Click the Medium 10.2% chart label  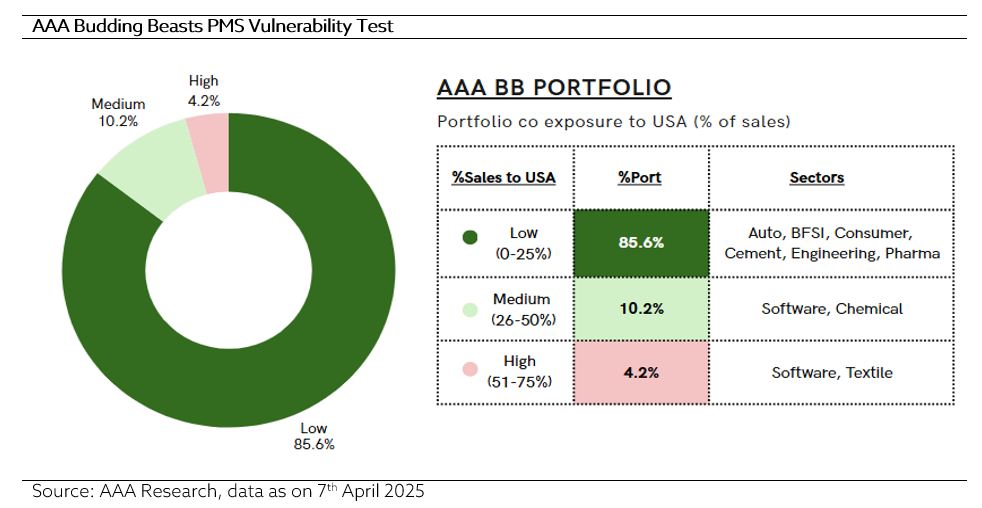[118, 112]
